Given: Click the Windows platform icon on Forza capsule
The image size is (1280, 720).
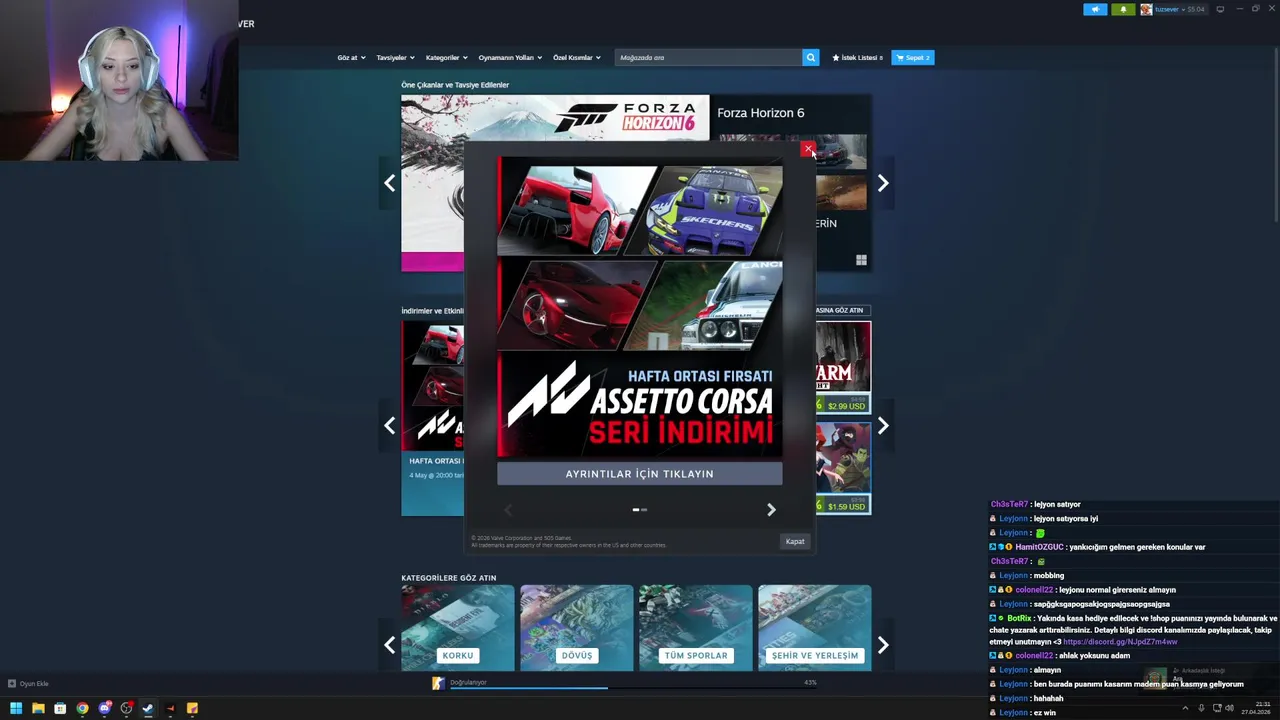Looking at the screenshot, I should (861, 260).
